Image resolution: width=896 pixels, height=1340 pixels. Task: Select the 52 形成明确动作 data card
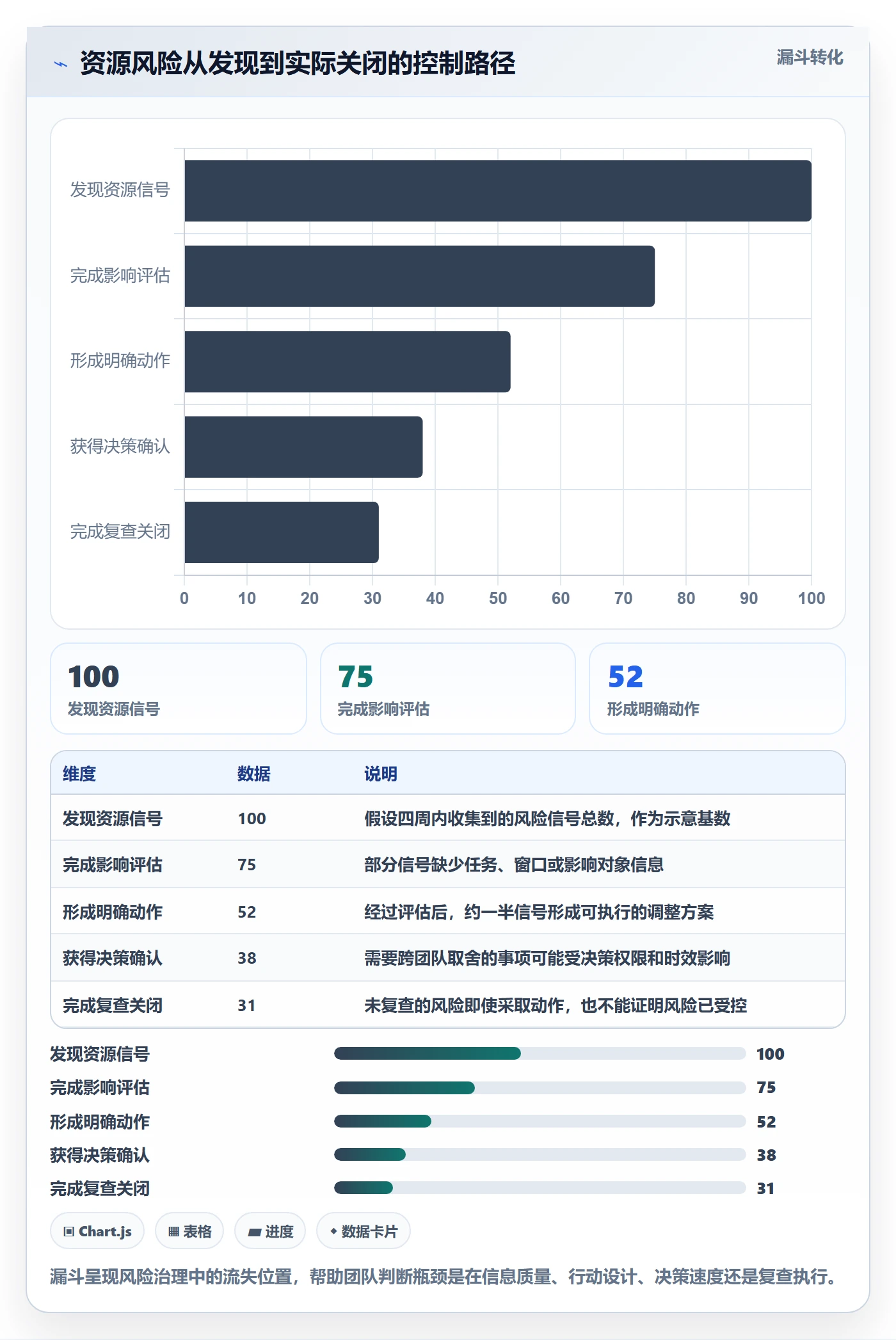(x=717, y=689)
